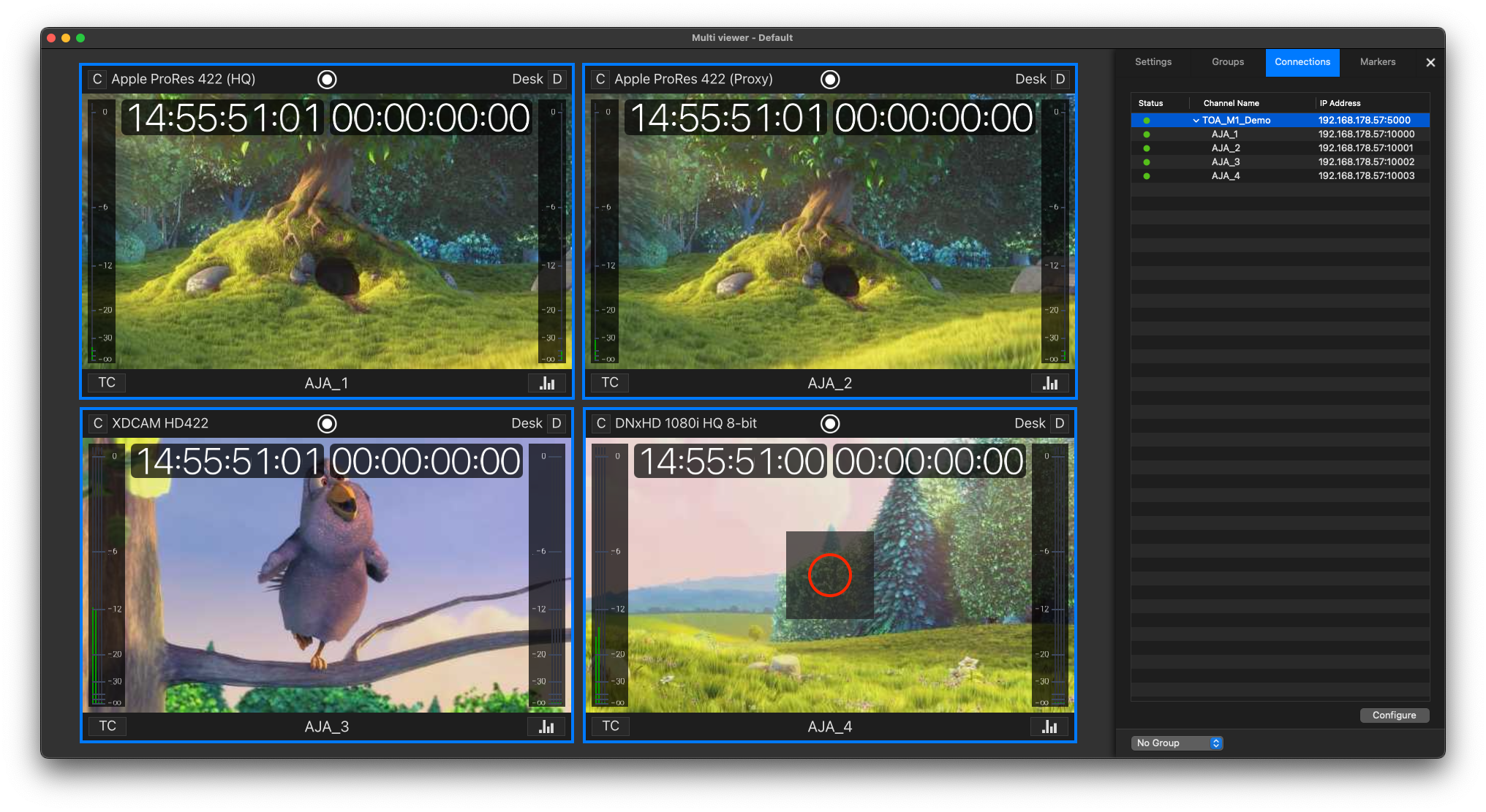Toggle record indicator on AJA_1 viewer
1486x812 pixels.
tap(327, 79)
